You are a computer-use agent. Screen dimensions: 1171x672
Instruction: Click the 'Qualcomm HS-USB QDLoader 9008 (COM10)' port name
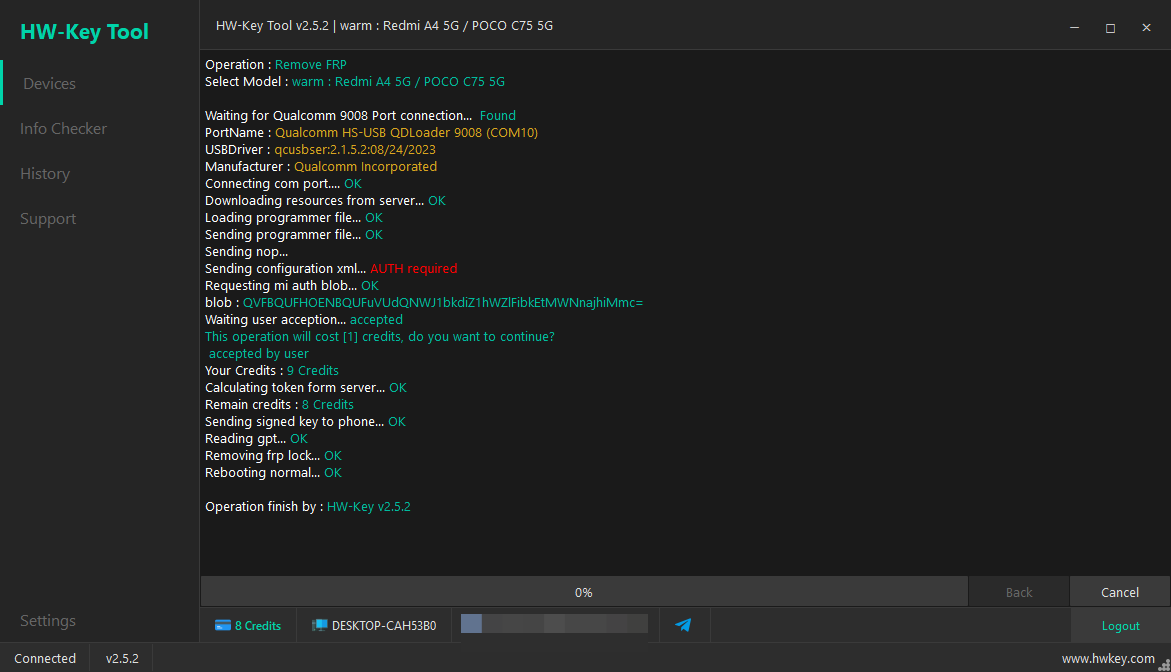(x=406, y=133)
